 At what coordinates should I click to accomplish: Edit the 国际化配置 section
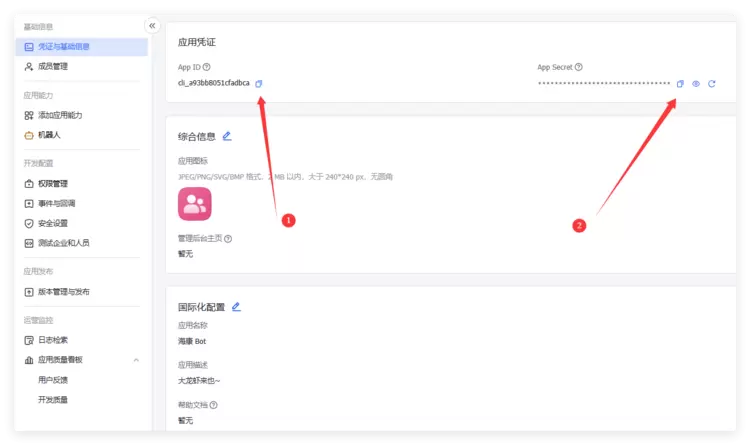coord(236,307)
